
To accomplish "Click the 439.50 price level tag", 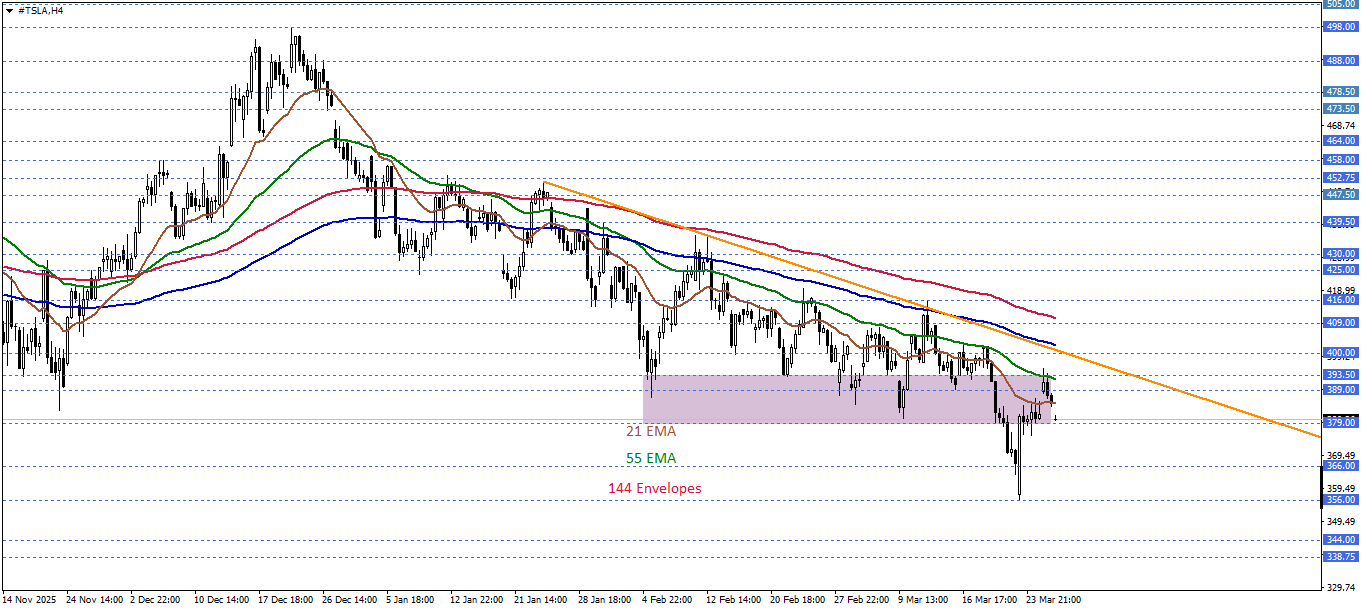I will pyautogui.click(x=1339, y=222).
